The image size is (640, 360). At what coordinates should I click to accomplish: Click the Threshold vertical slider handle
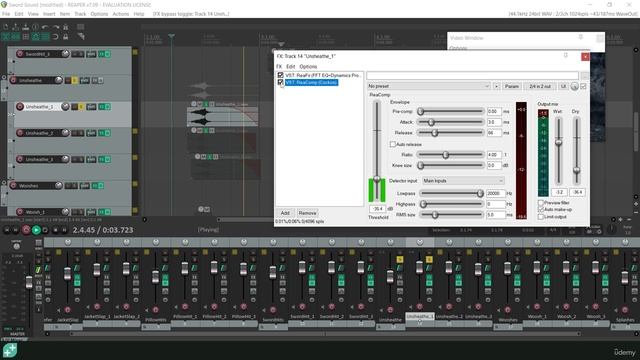(377, 179)
